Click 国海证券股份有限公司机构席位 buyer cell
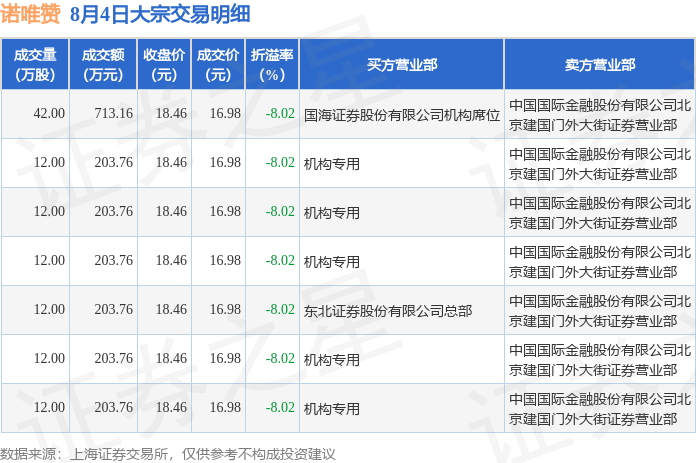Screen dimensions: 696x463 pos(402,115)
